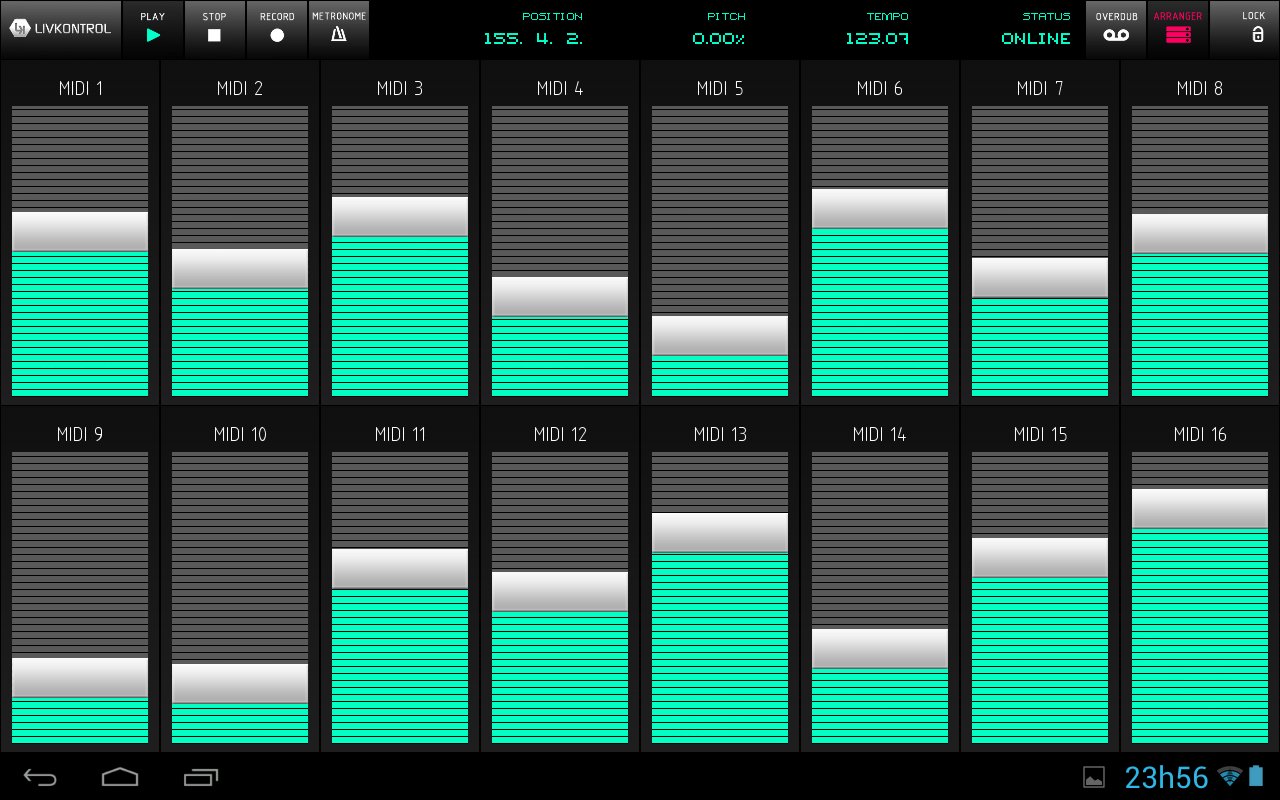This screenshot has height=800, width=1280.
Task: Toggle the Lock button
Action: pos(1245,29)
